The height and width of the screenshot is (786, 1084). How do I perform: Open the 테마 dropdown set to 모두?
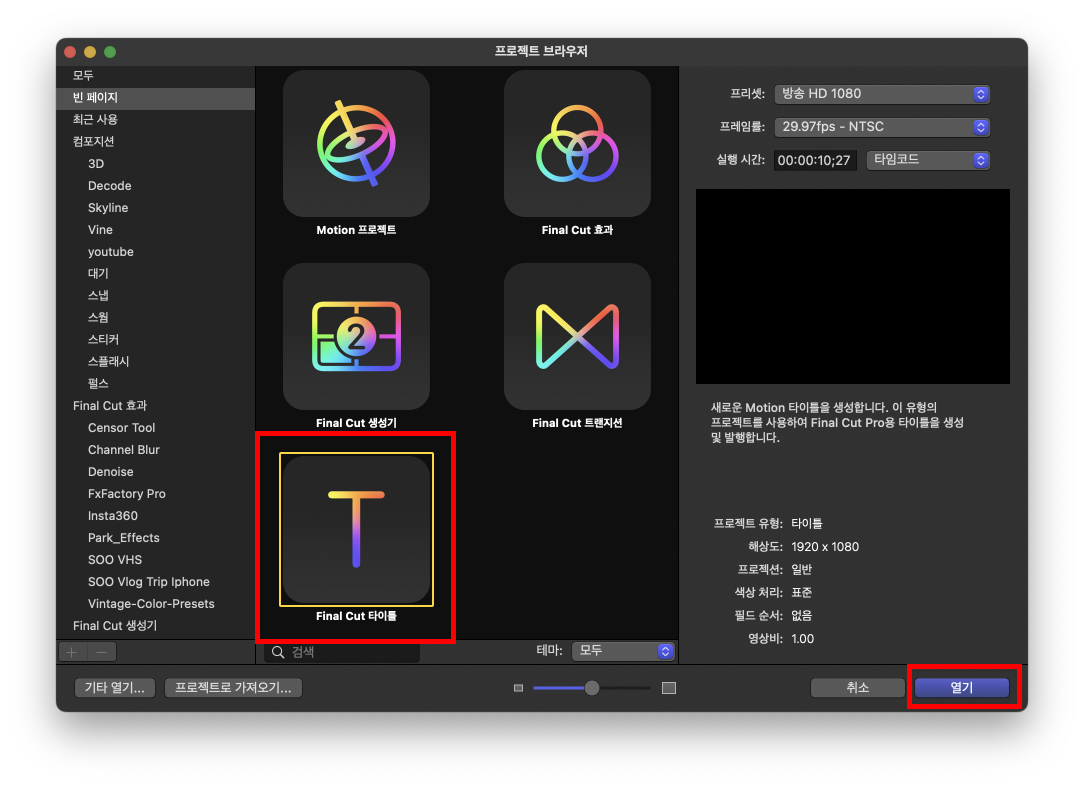point(623,651)
